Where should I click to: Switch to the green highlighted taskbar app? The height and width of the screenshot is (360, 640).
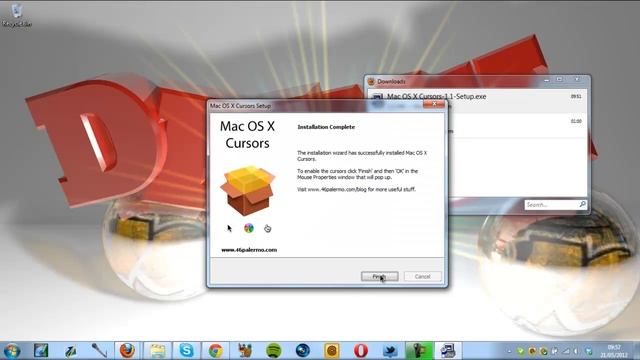point(419,351)
